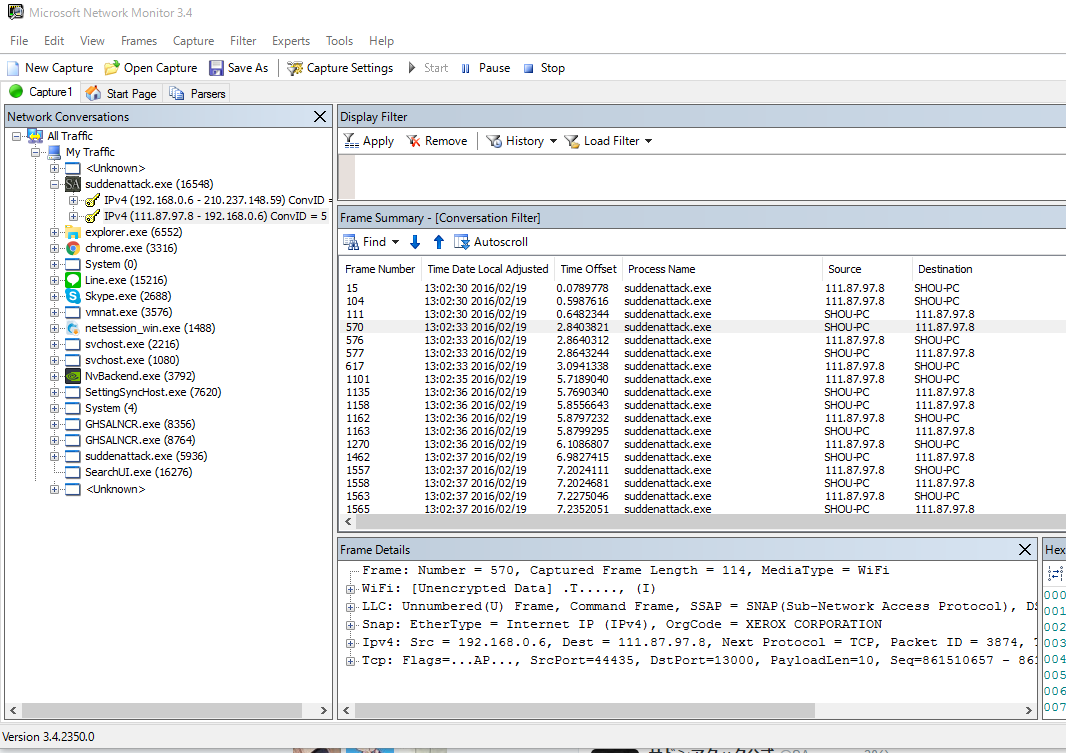Viewport: 1066px width, 753px height.
Task: Select the Capture1 tab
Action: tap(41, 92)
